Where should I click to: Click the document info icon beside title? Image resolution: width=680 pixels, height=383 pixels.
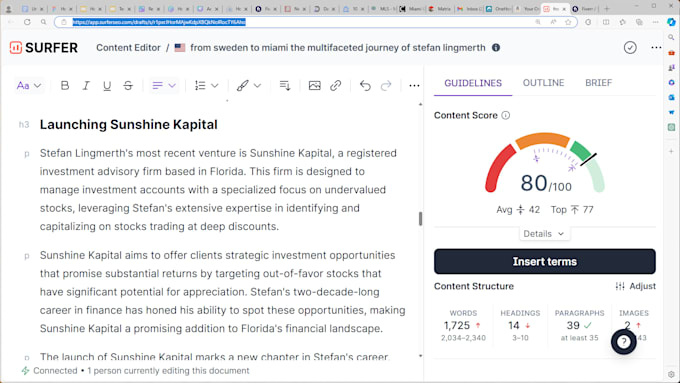tap(496, 48)
